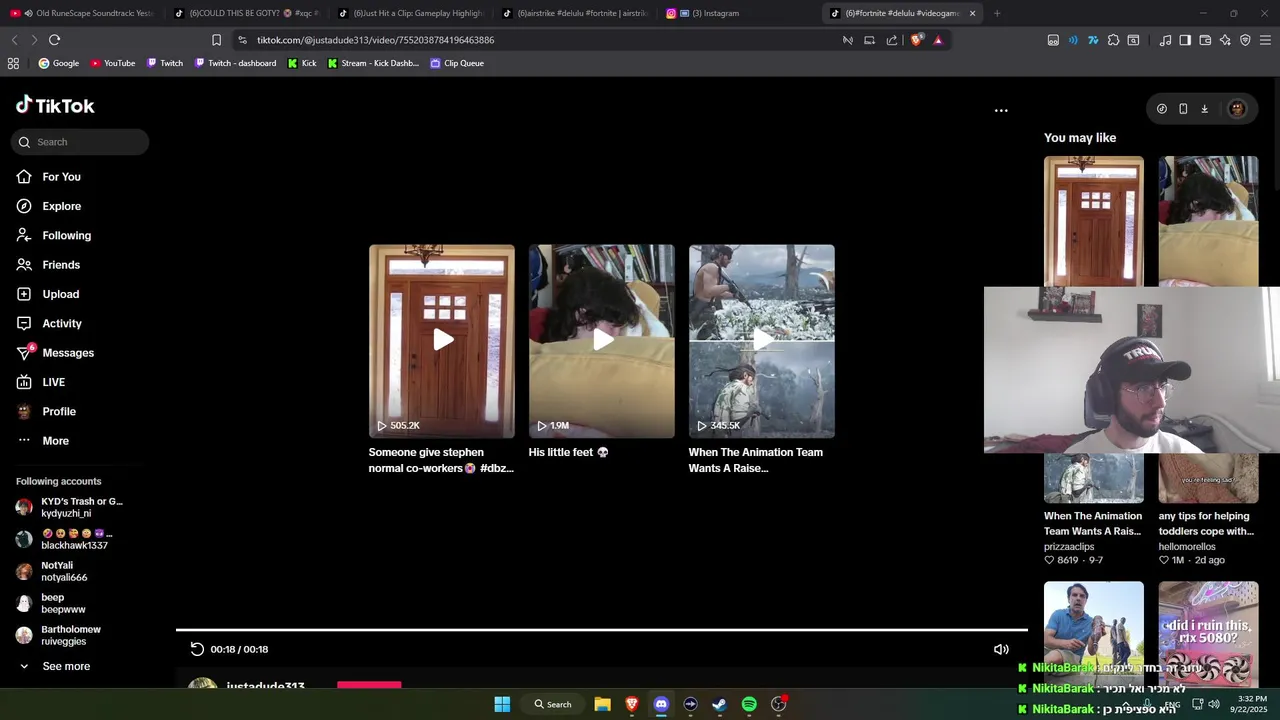The image size is (1280, 720).
Task: Open the three-dot video options menu
Action: pos(1001,111)
